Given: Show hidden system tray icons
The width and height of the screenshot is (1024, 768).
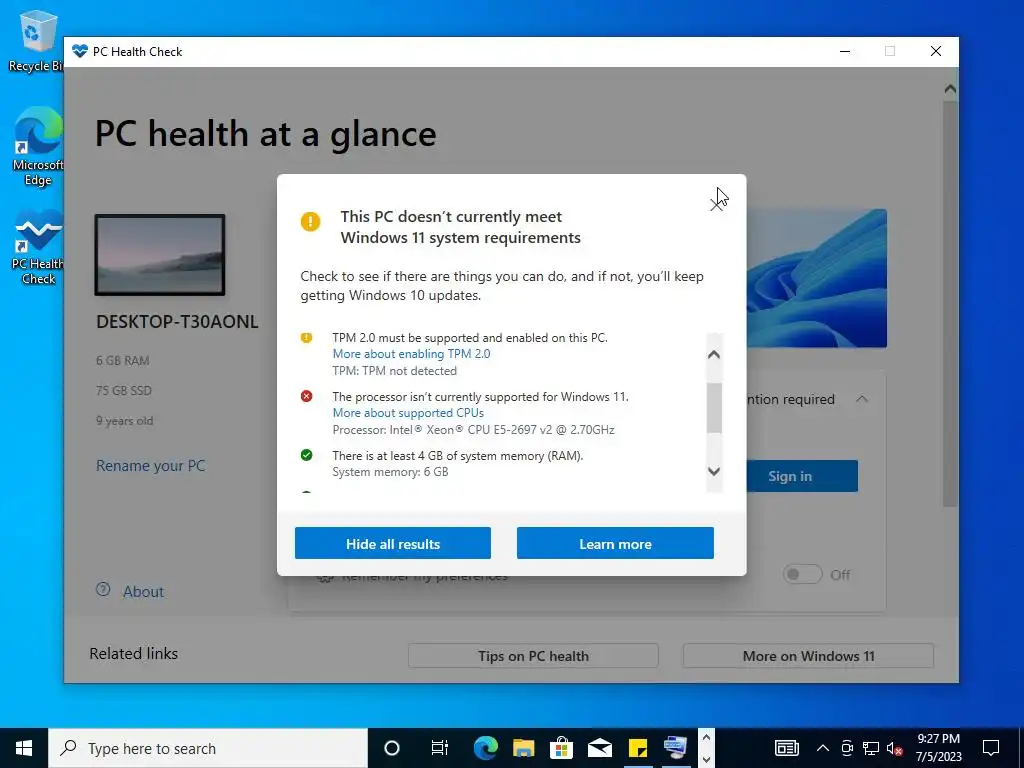Looking at the screenshot, I should pos(823,748).
